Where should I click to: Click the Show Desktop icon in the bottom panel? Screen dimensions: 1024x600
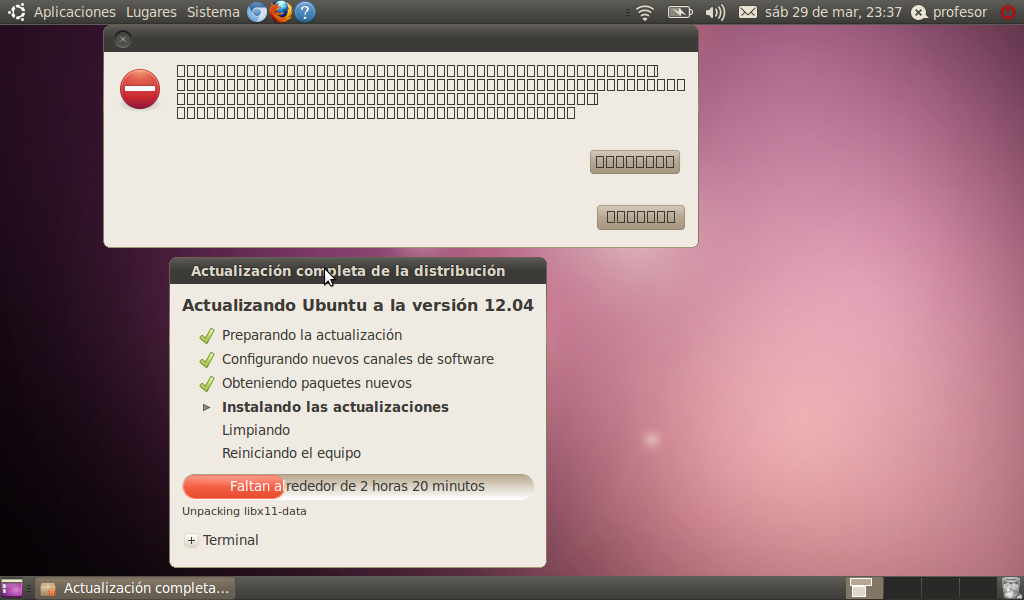12,588
